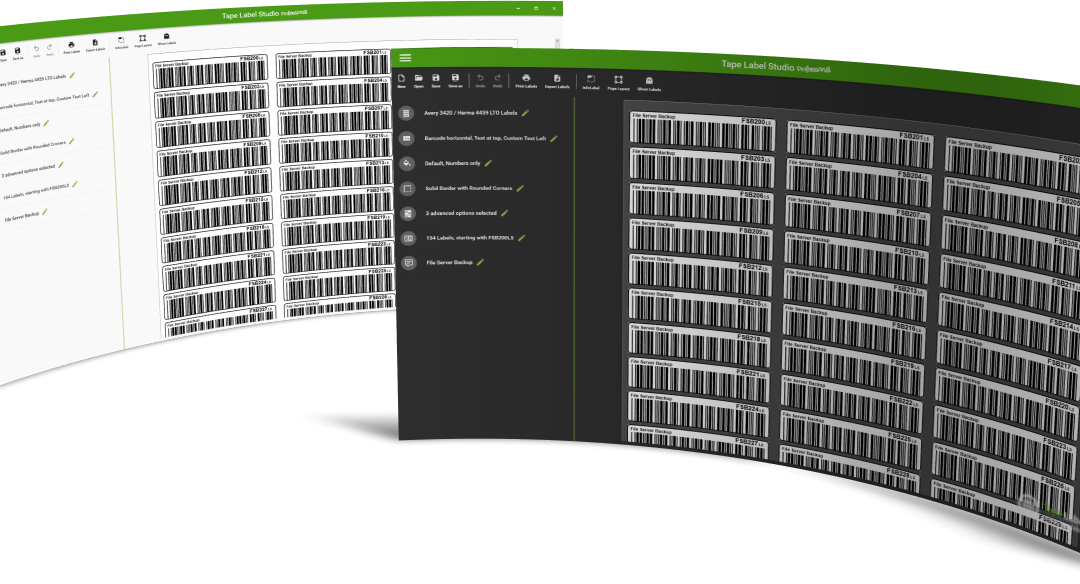This screenshot has height=584, width=1080.
Task: Select 'Avery 3420 / Herma 4459 LTO Labels' text, dark window
Action: pos(470,112)
